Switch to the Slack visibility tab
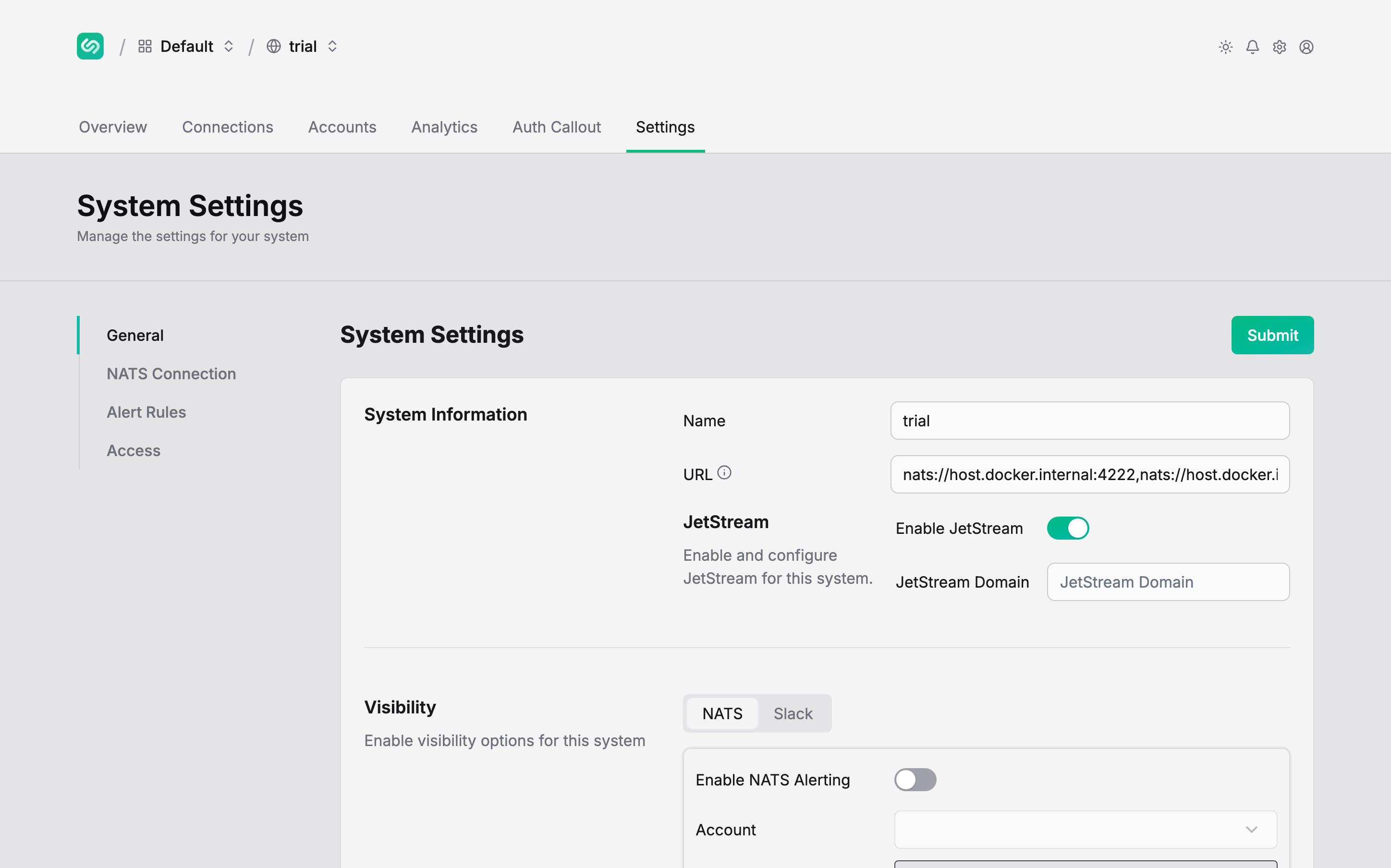Image resolution: width=1391 pixels, height=868 pixels. pyautogui.click(x=793, y=713)
